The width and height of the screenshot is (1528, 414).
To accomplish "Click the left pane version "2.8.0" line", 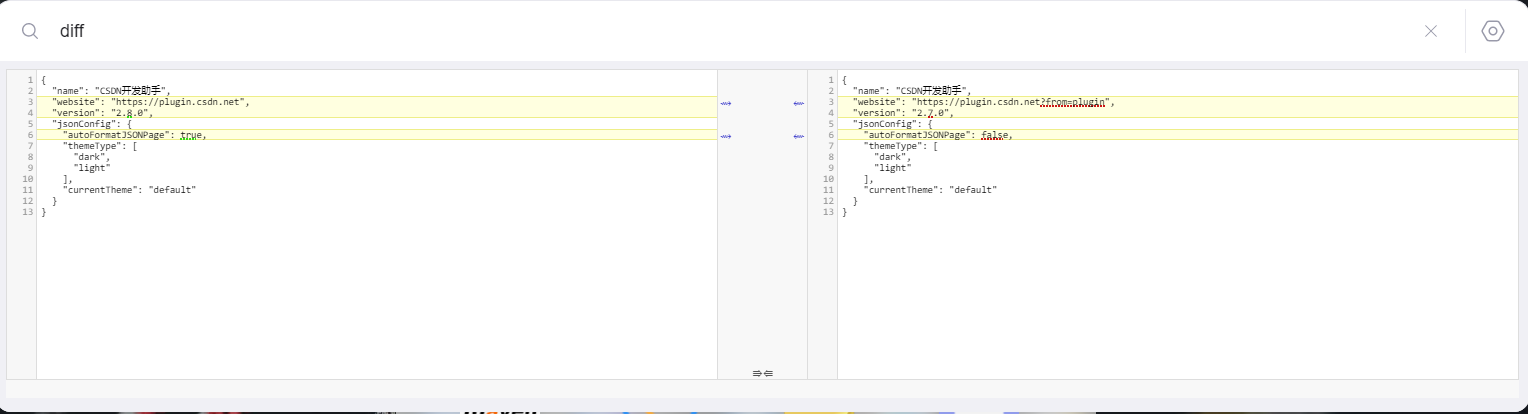I will tap(102, 113).
